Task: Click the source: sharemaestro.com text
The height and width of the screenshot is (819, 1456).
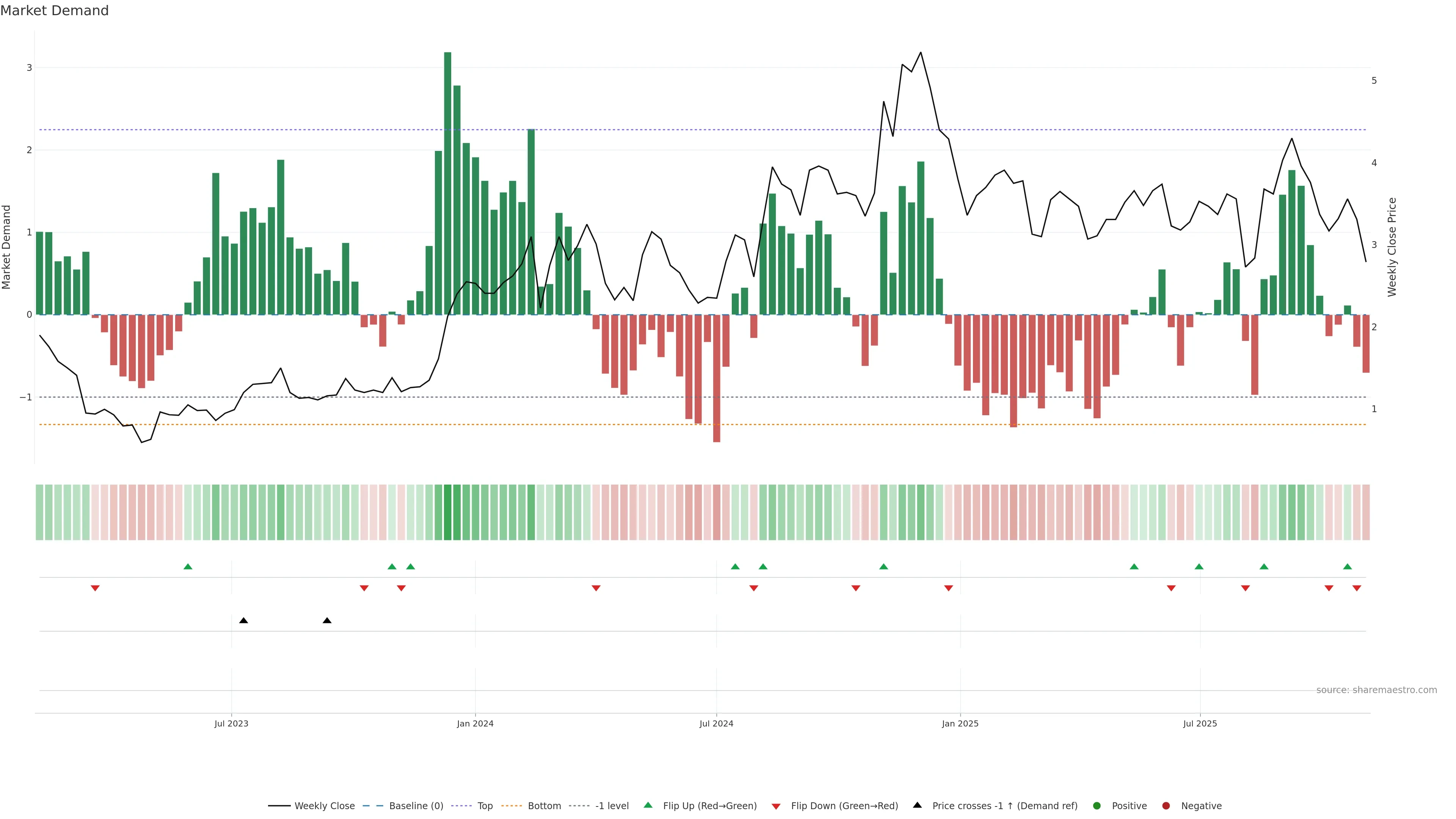Action: pyautogui.click(x=1376, y=690)
